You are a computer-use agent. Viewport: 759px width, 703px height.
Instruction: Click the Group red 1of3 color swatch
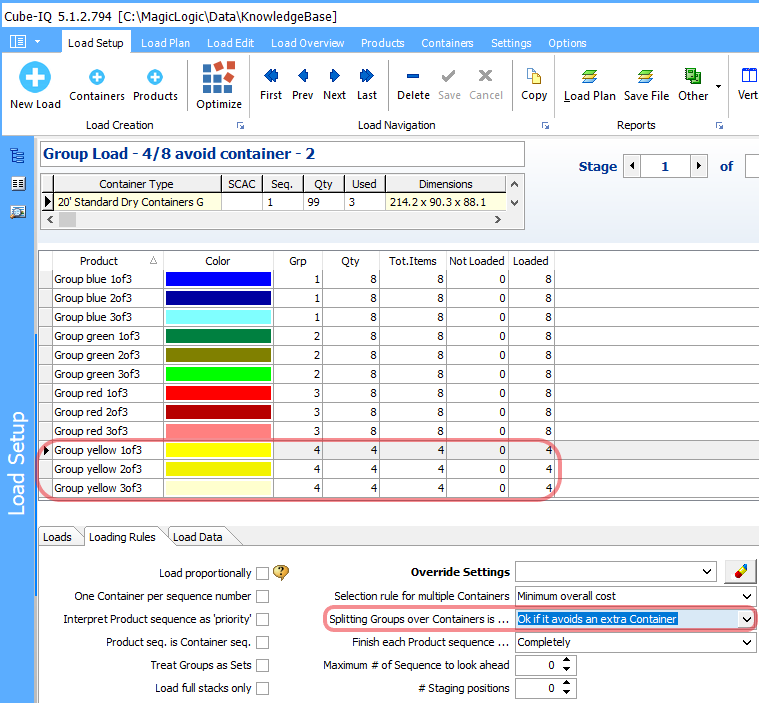point(218,393)
